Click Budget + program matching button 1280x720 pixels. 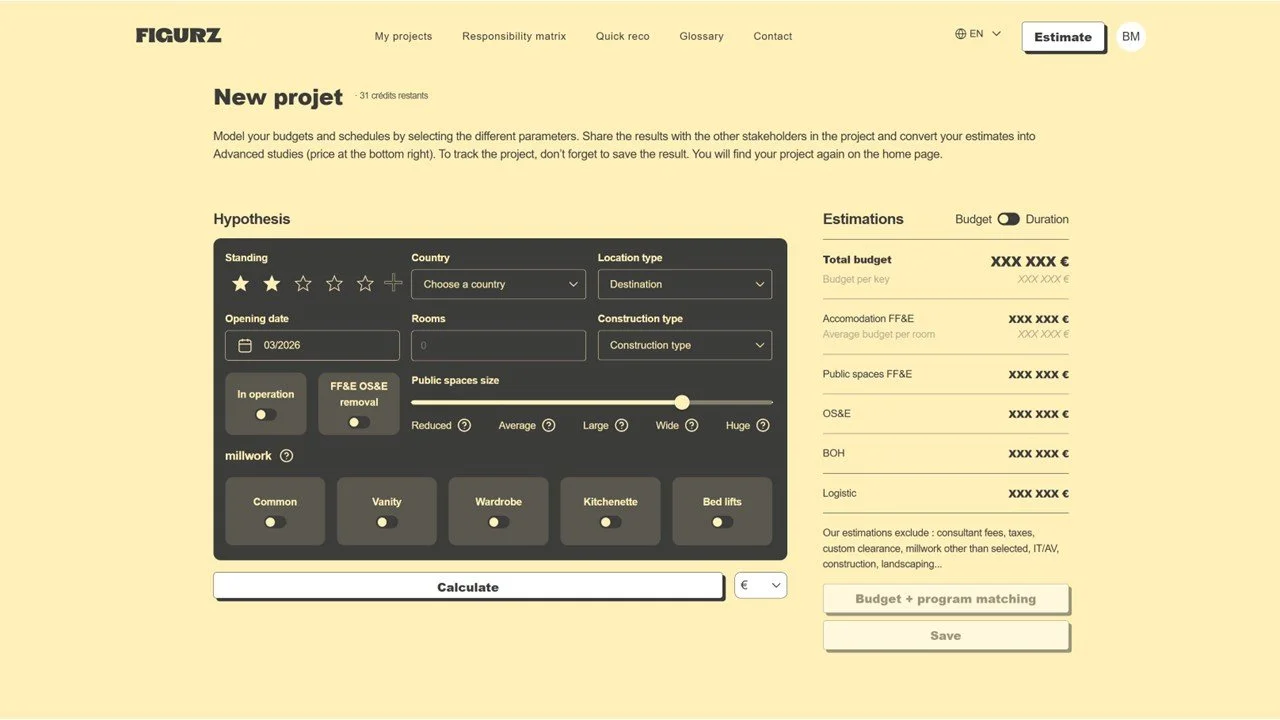[946, 599]
